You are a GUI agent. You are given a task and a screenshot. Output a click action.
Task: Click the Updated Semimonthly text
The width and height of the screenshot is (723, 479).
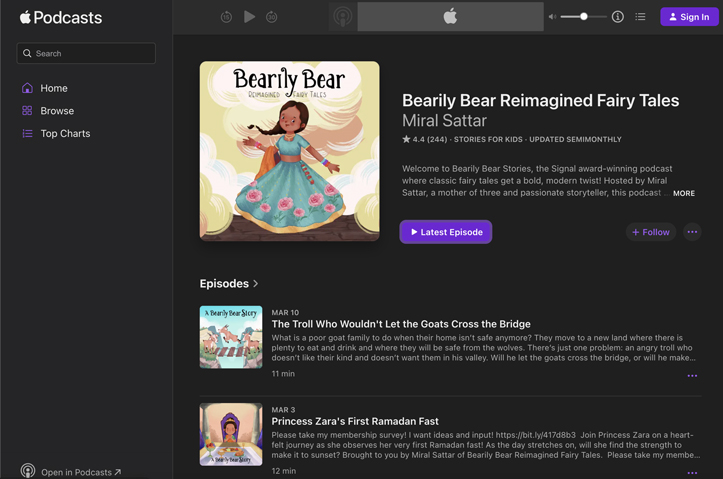point(575,139)
